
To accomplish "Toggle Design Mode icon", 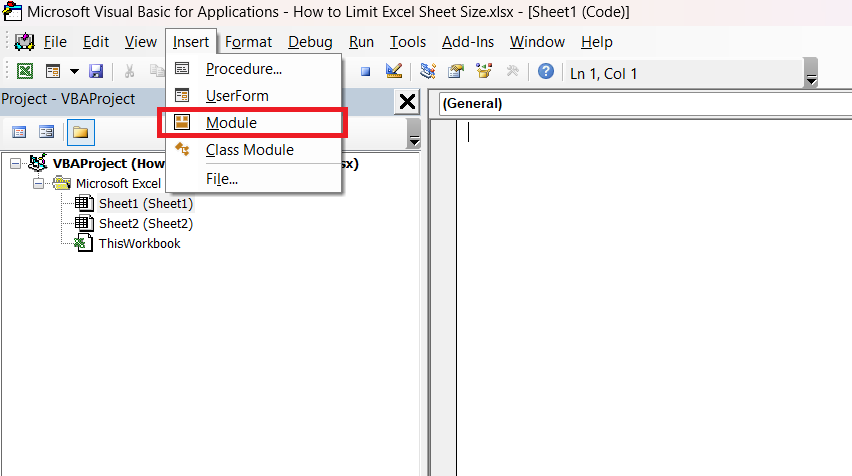I will (x=394, y=71).
